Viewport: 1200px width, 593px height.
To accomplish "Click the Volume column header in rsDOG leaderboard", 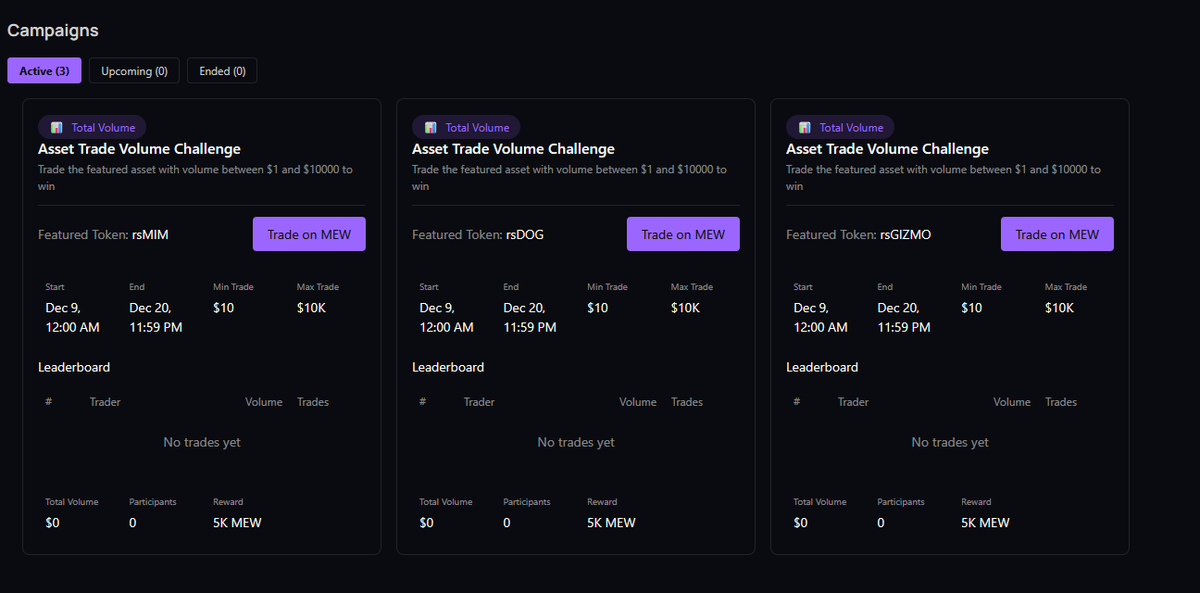I will [x=638, y=402].
